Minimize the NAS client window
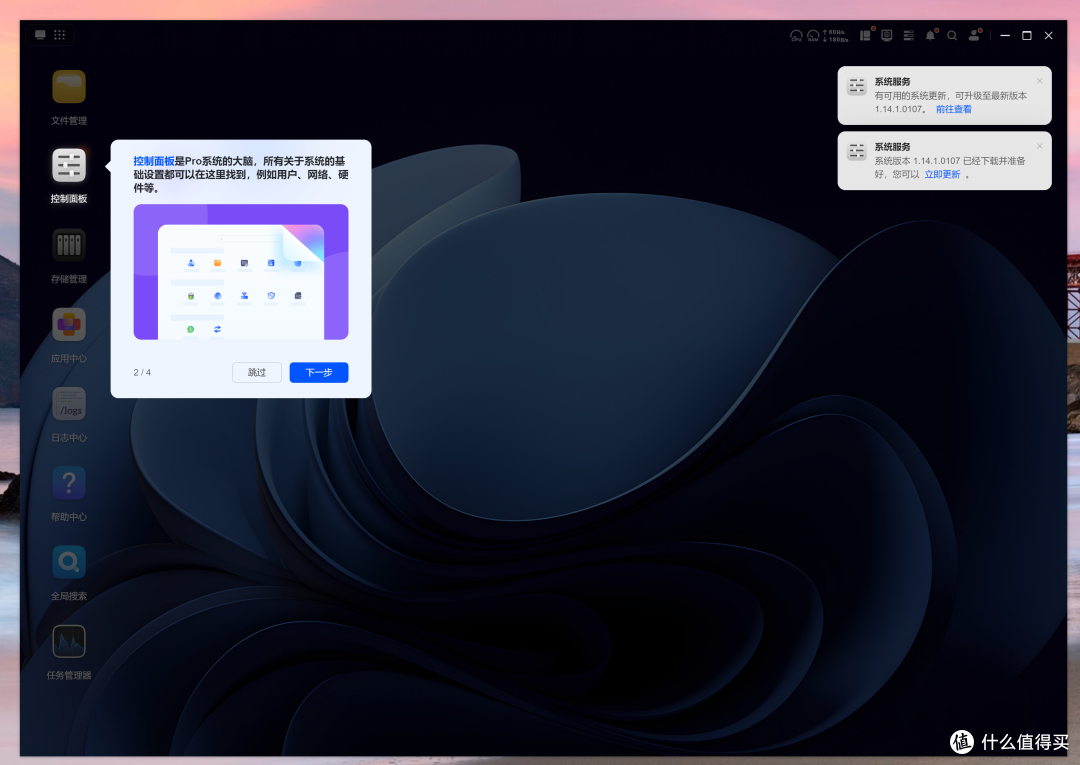This screenshot has width=1080, height=765. (x=1005, y=35)
